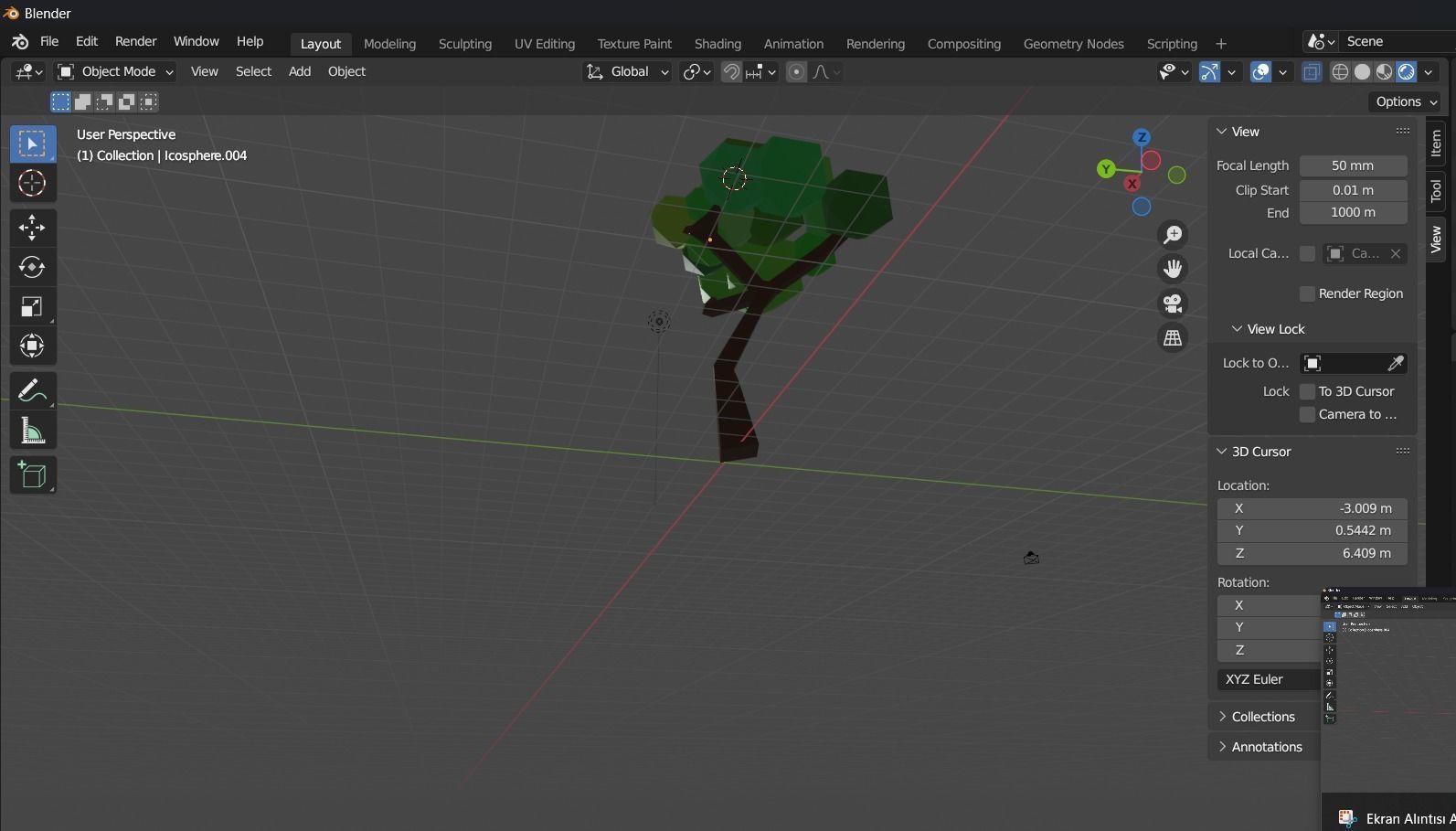Enable Camera to View checkbox

point(1307,414)
